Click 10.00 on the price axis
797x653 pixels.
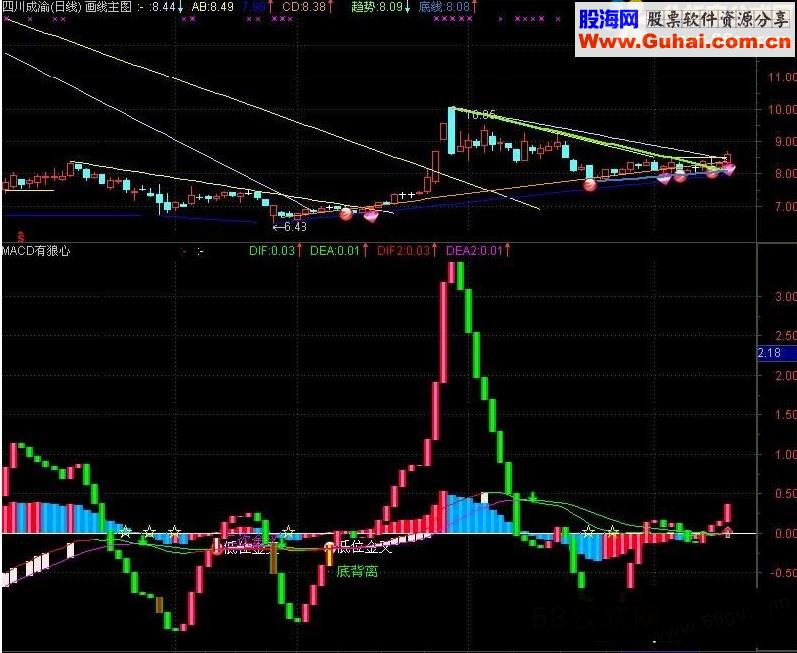[782, 109]
